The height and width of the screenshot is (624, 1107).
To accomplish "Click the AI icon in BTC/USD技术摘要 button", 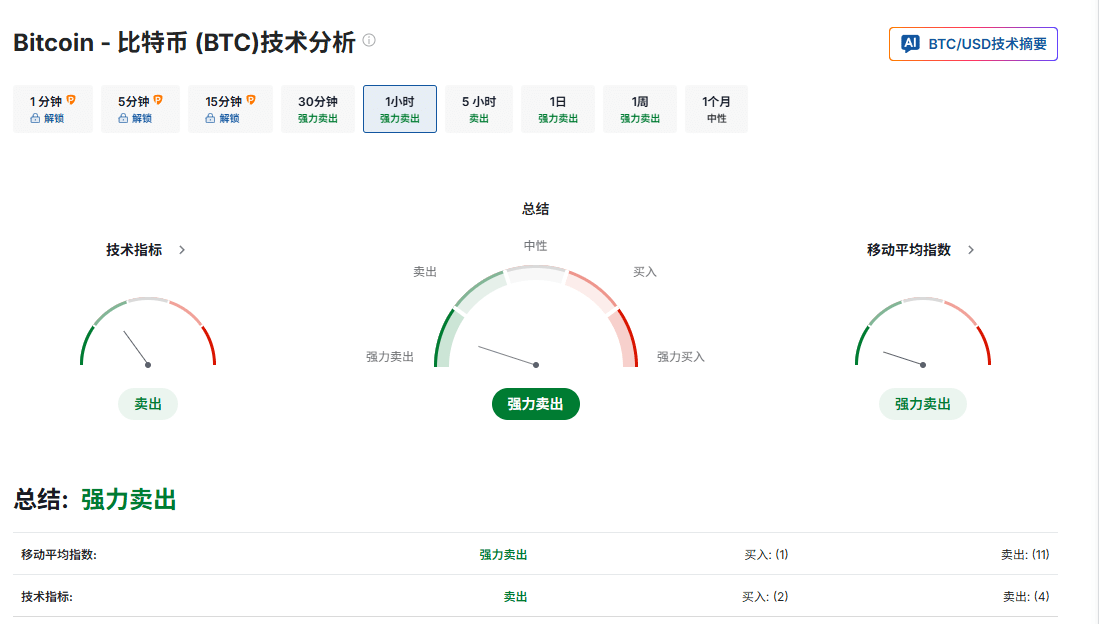I will click(x=911, y=44).
